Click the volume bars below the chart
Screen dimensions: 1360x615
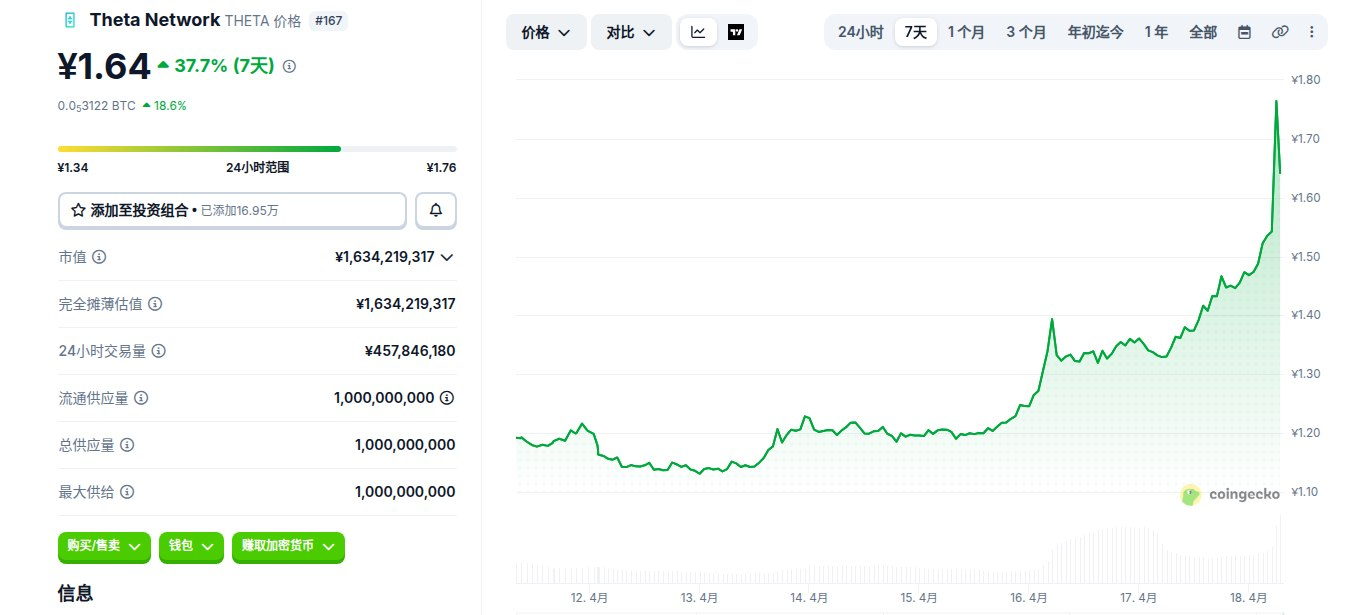pyautogui.click(x=898, y=553)
